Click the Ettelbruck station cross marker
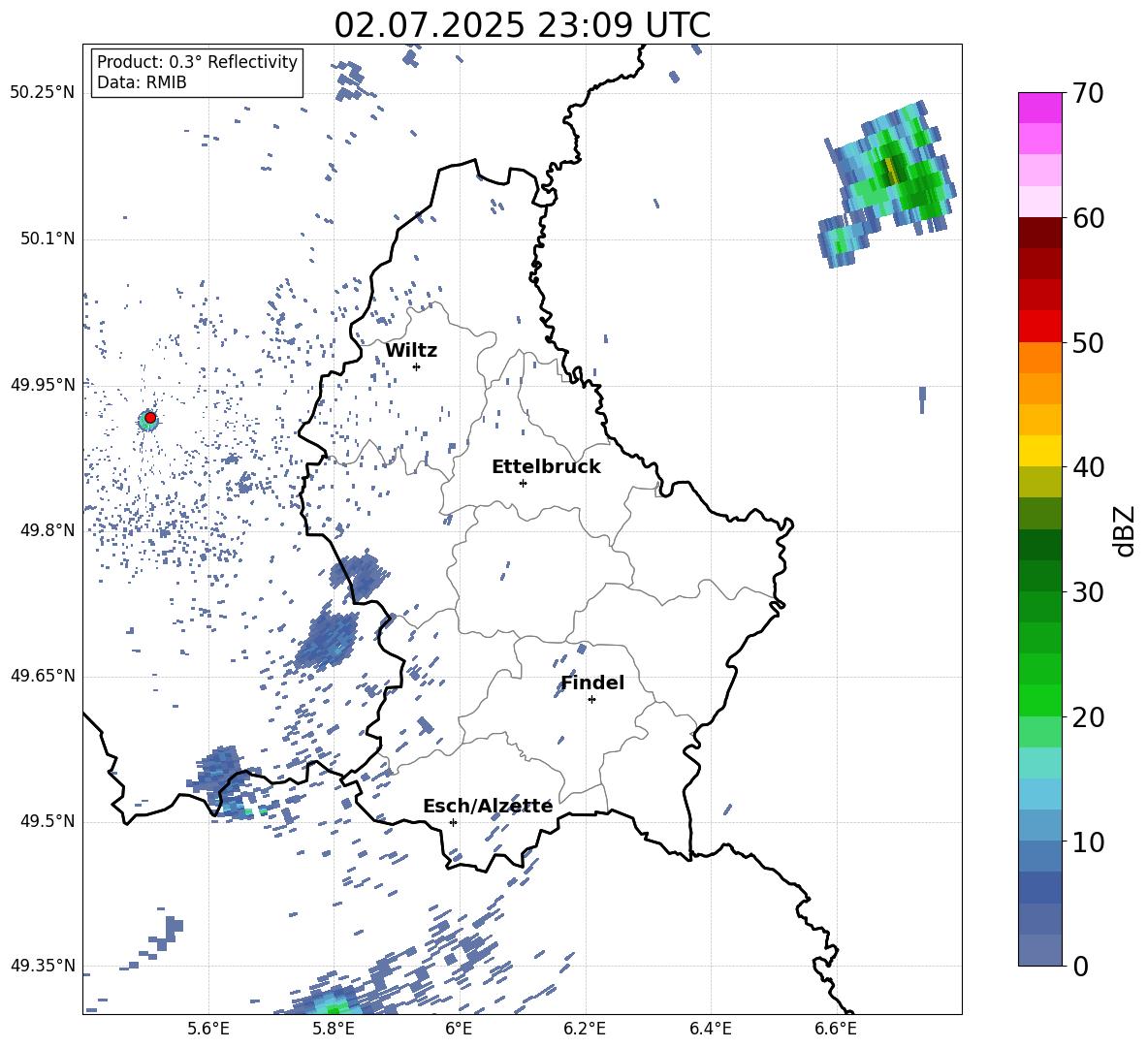Image resolution: width=1148 pixels, height=1048 pixels. click(523, 483)
